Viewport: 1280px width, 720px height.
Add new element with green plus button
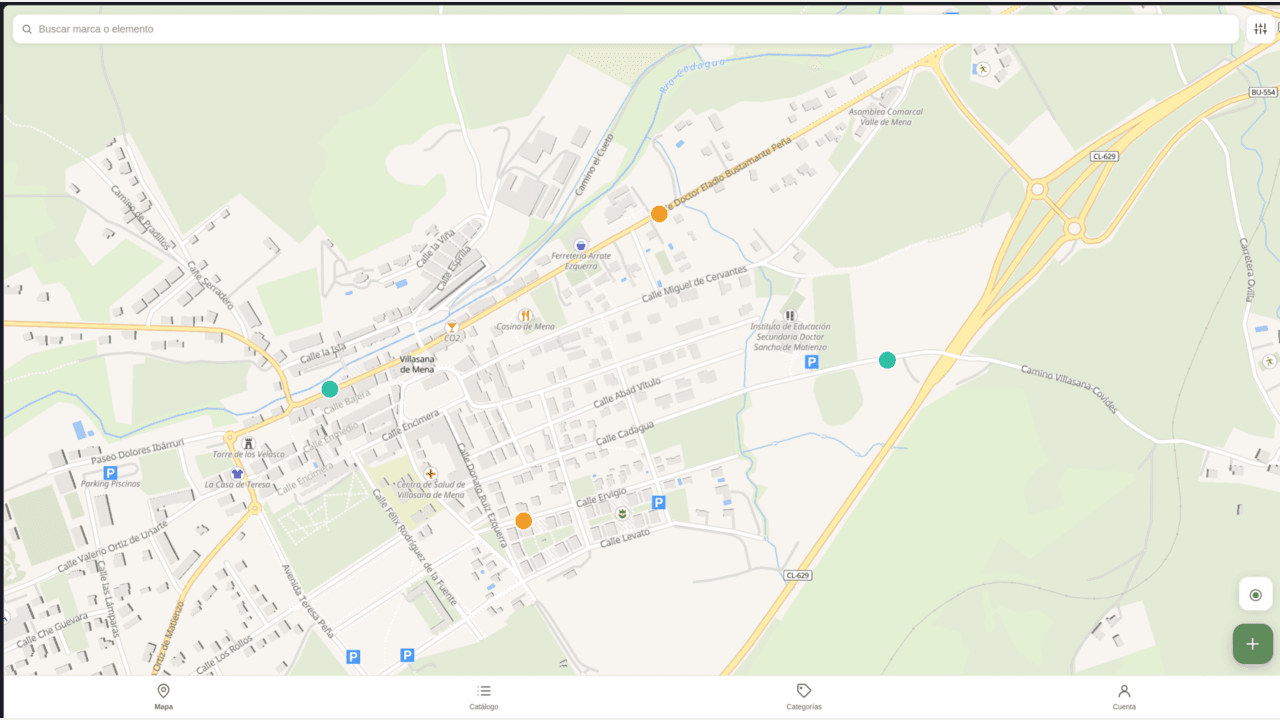(x=1252, y=644)
